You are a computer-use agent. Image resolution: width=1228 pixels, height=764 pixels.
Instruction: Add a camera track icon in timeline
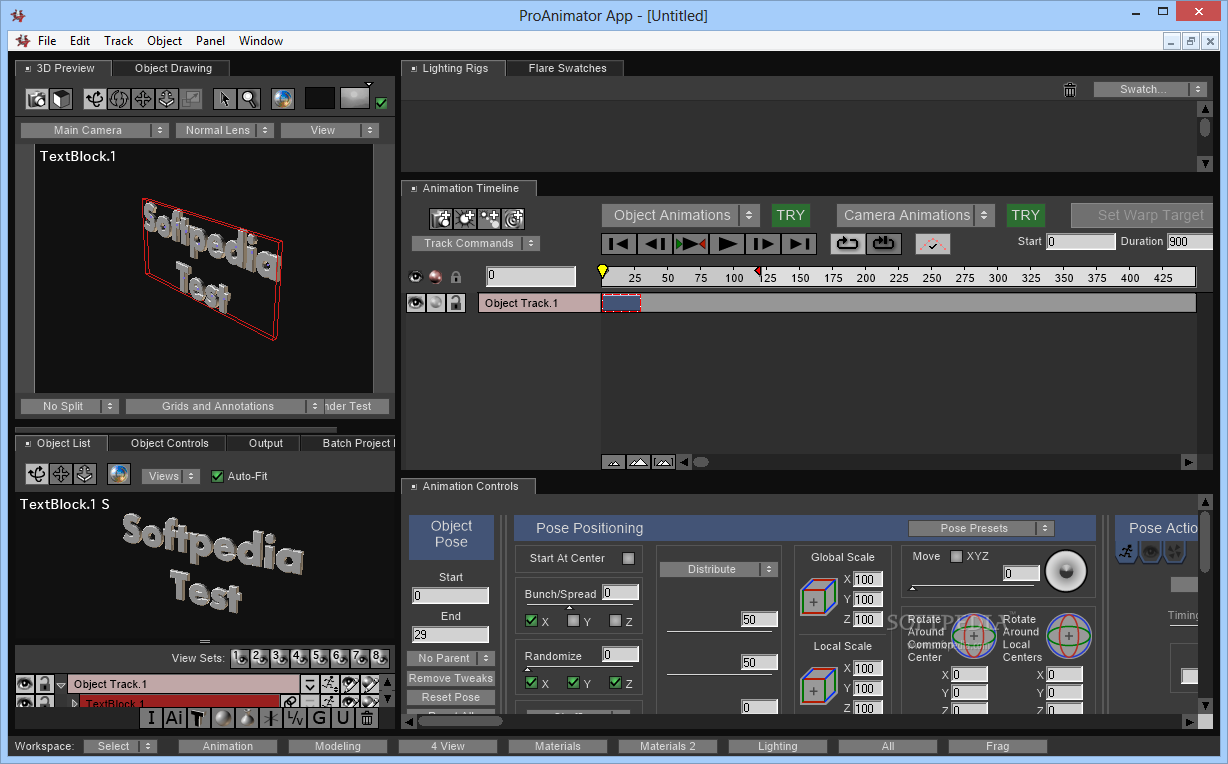point(441,218)
